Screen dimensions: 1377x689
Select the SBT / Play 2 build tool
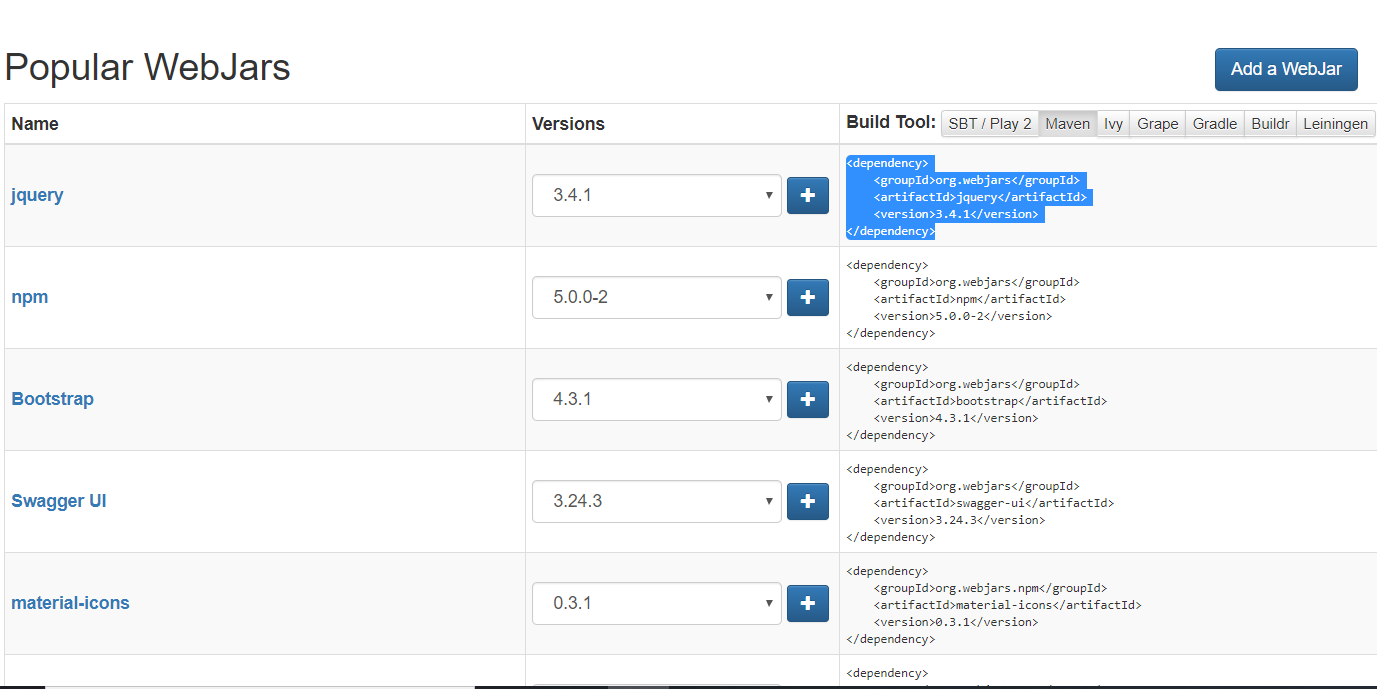[990, 124]
